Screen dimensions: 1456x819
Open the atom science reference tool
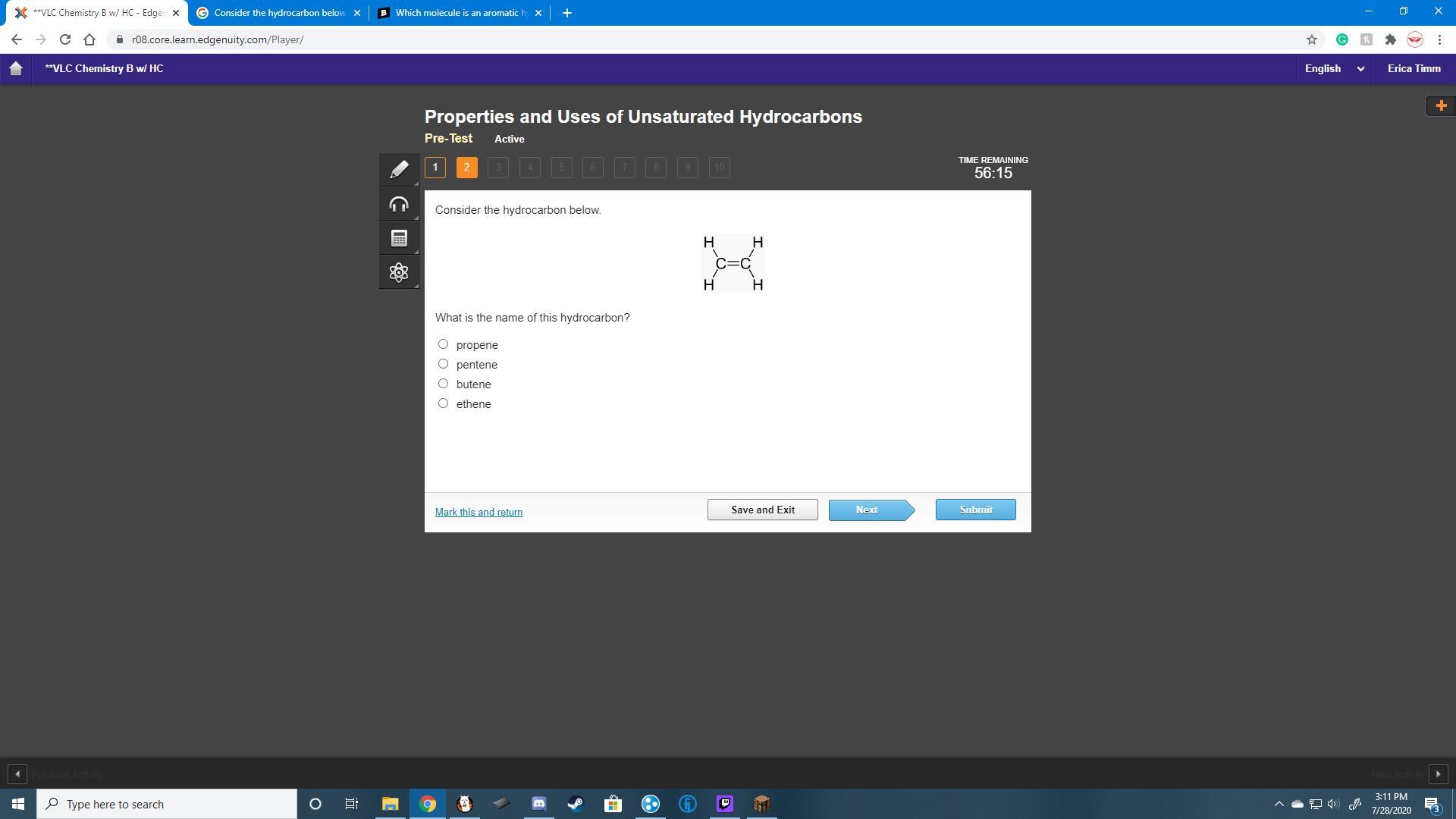tap(399, 272)
